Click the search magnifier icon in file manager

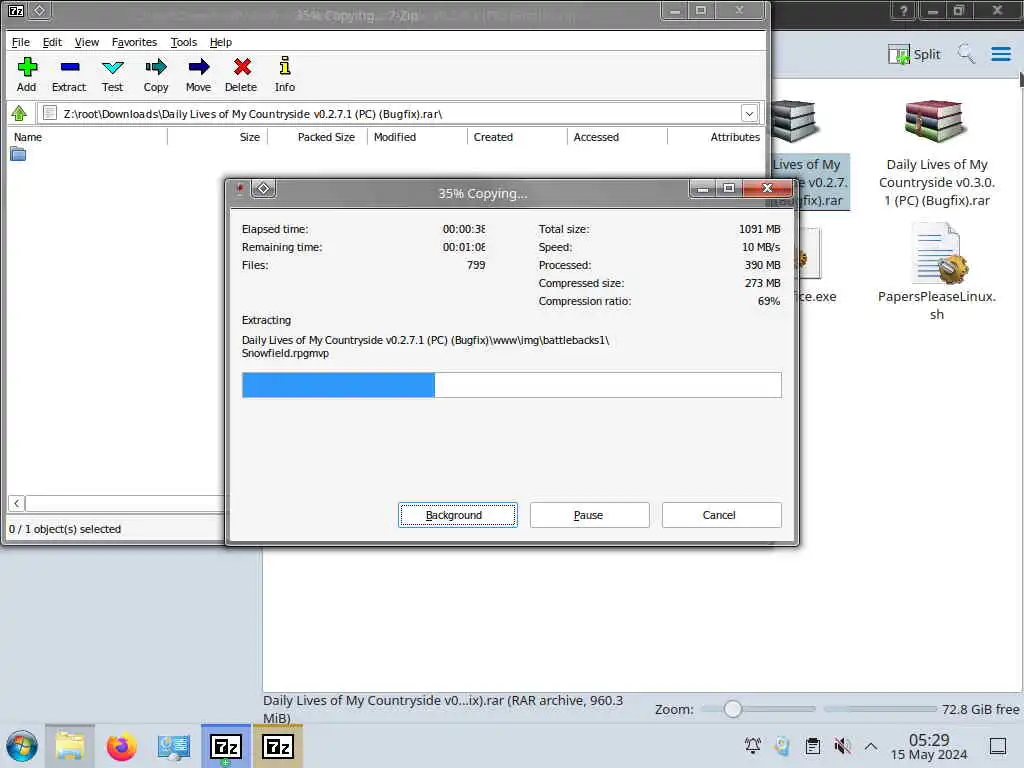(x=966, y=54)
